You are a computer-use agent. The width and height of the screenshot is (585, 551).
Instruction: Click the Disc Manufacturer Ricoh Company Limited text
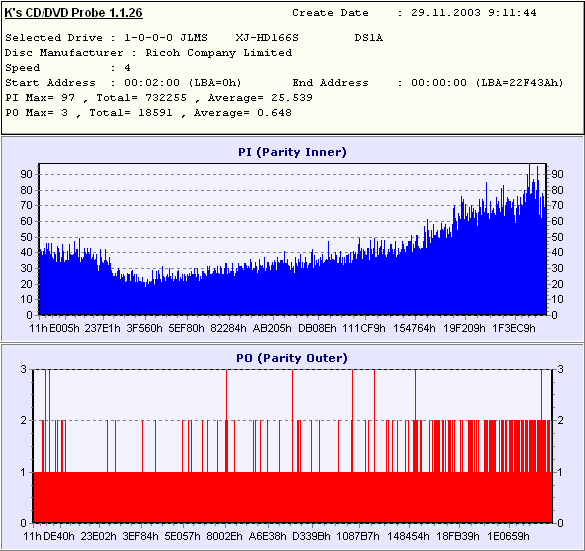coord(148,53)
